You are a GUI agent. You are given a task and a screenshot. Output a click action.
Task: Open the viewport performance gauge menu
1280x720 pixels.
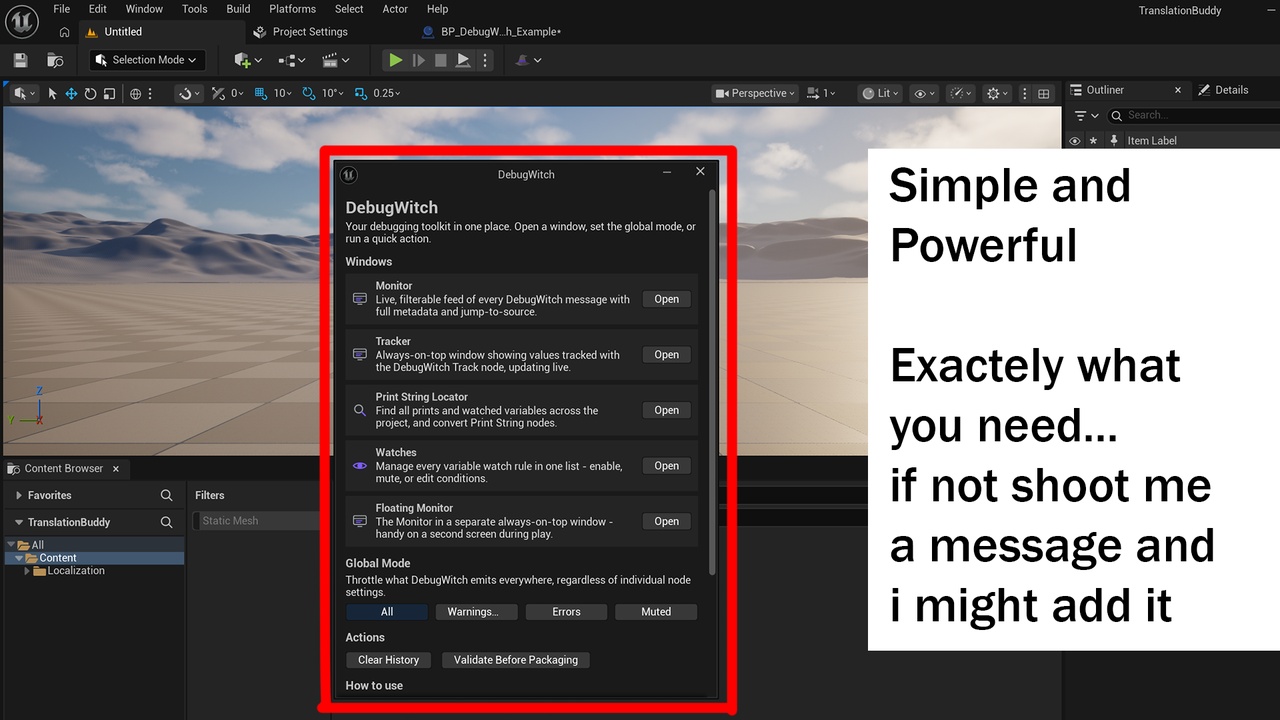(x=960, y=93)
